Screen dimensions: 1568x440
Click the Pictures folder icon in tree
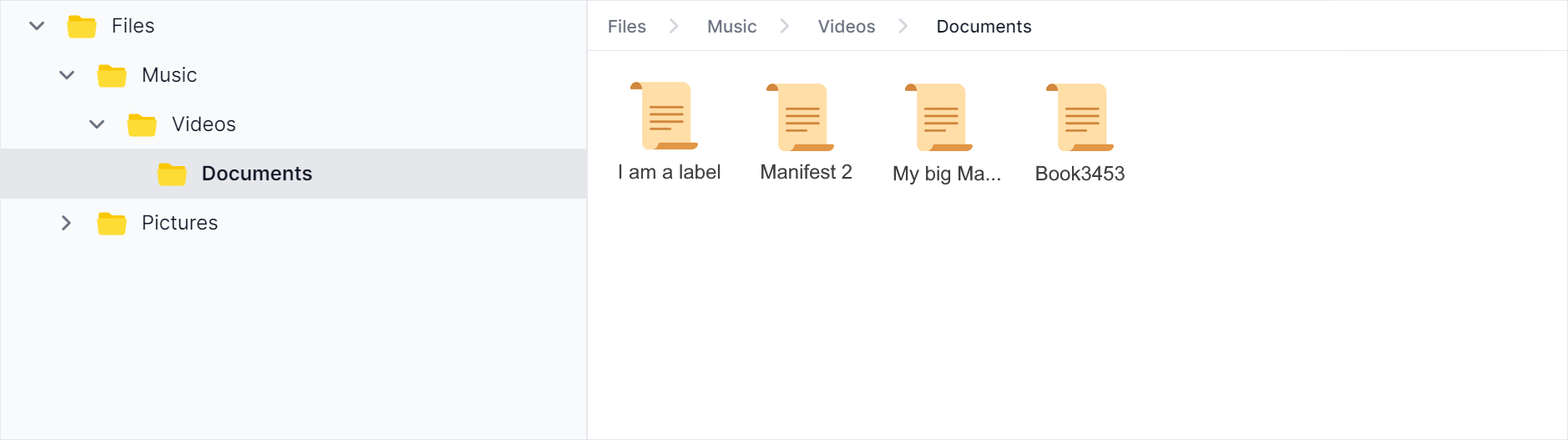(112, 224)
